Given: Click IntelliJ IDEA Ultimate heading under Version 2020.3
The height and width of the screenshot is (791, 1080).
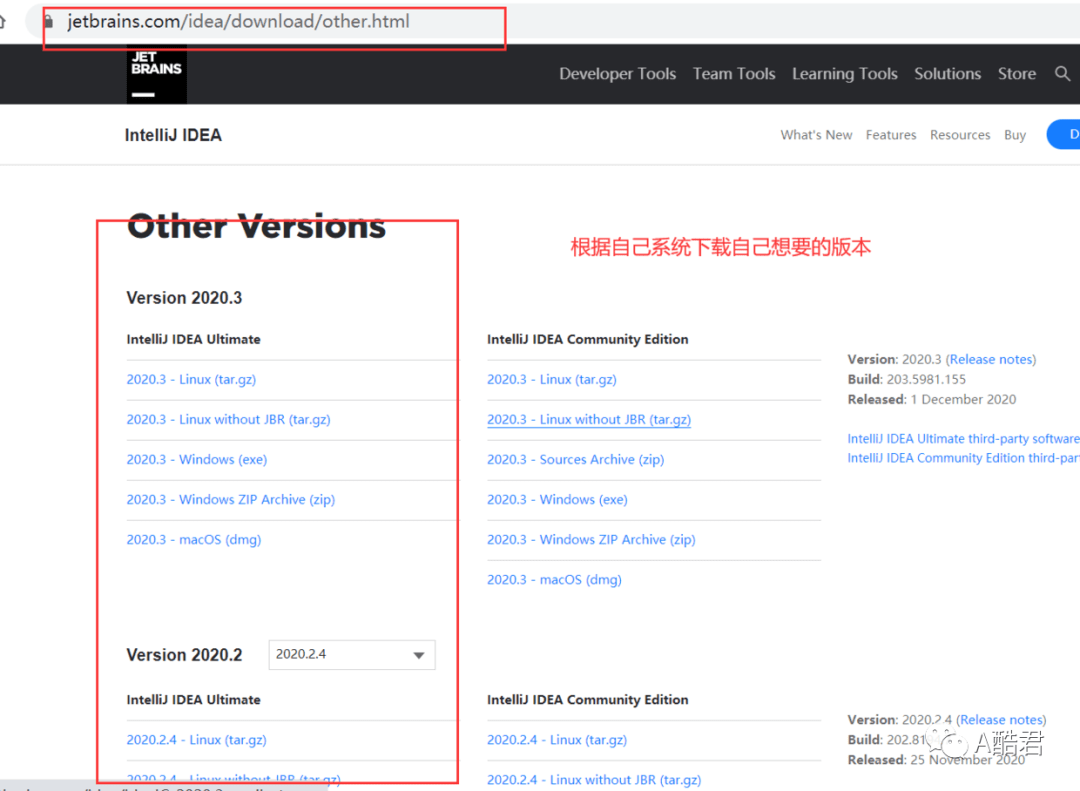Looking at the screenshot, I should tap(194, 339).
